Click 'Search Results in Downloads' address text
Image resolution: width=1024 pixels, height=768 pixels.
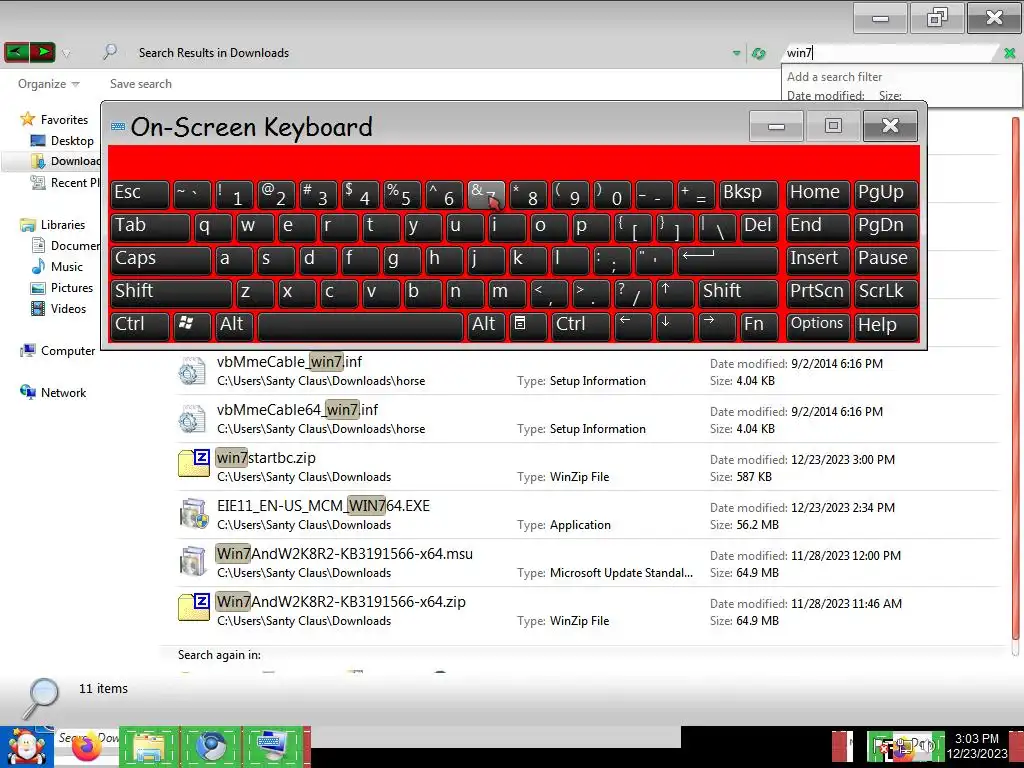(x=214, y=53)
